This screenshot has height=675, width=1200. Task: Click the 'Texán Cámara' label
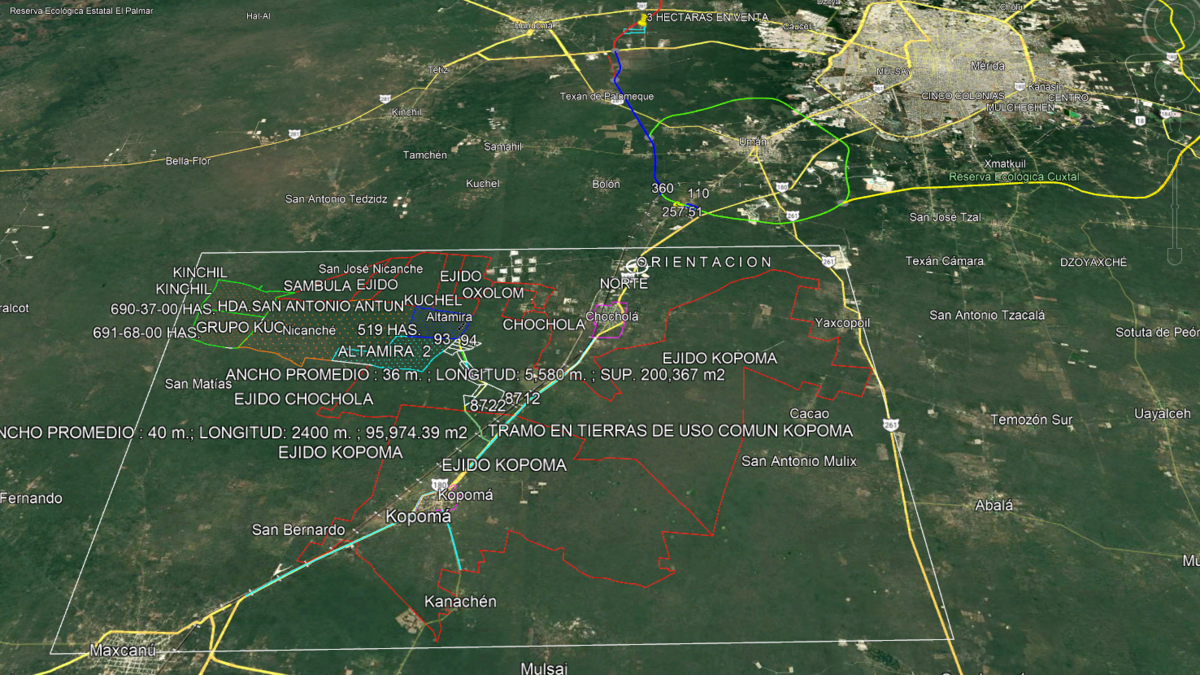point(945,261)
